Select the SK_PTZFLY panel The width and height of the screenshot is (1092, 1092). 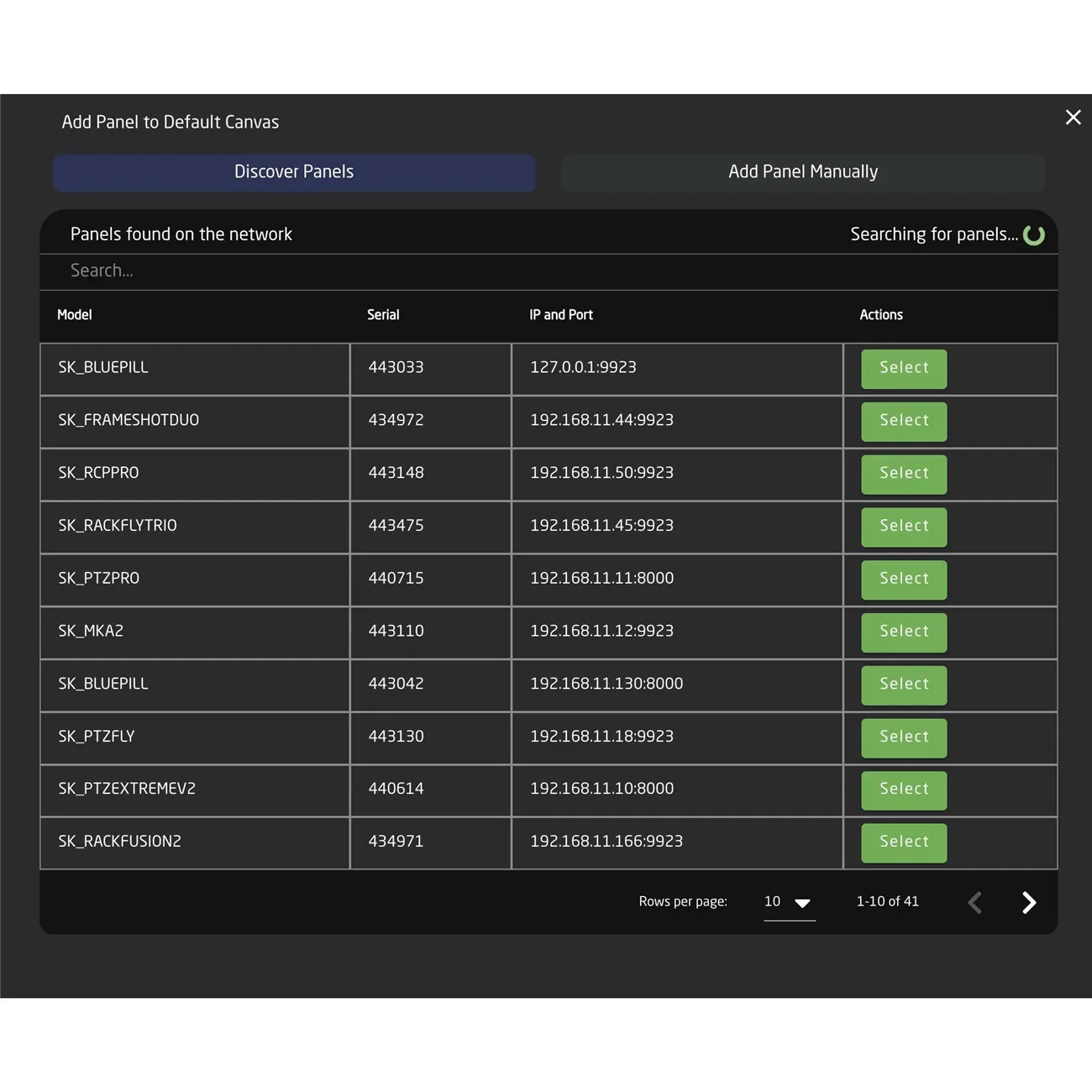[x=904, y=738]
